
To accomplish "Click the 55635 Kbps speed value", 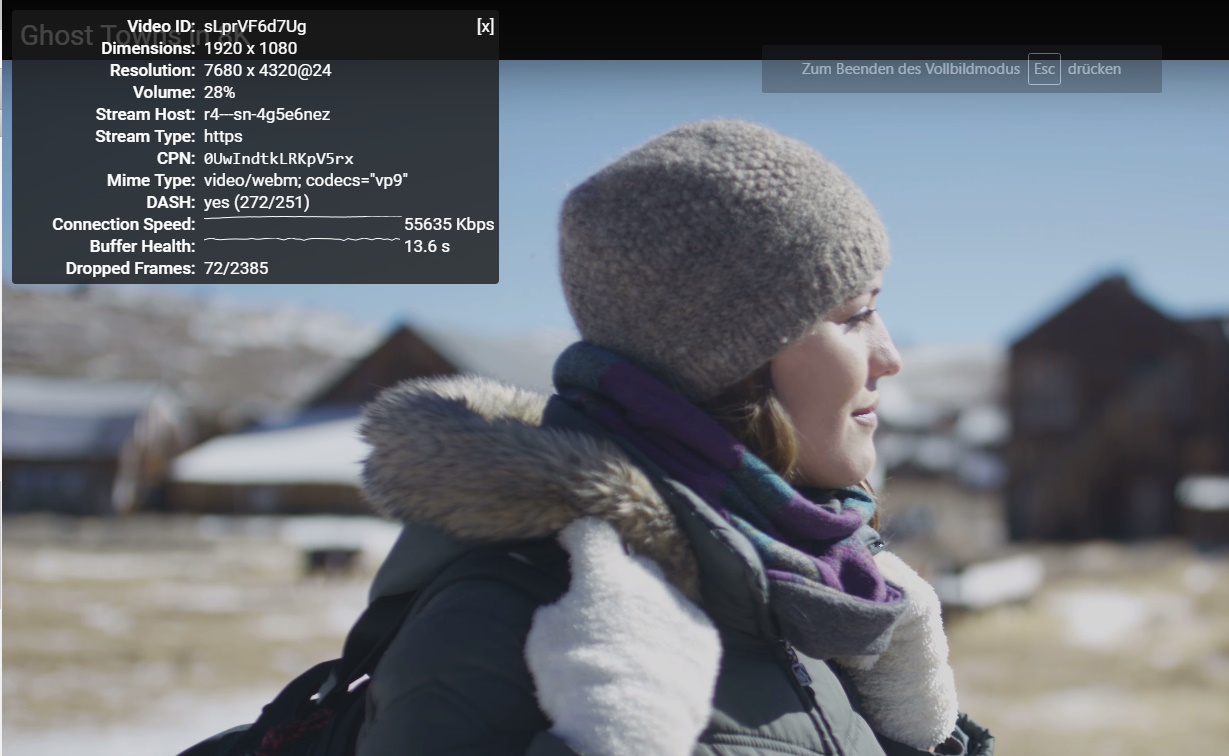I will click(x=449, y=224).
